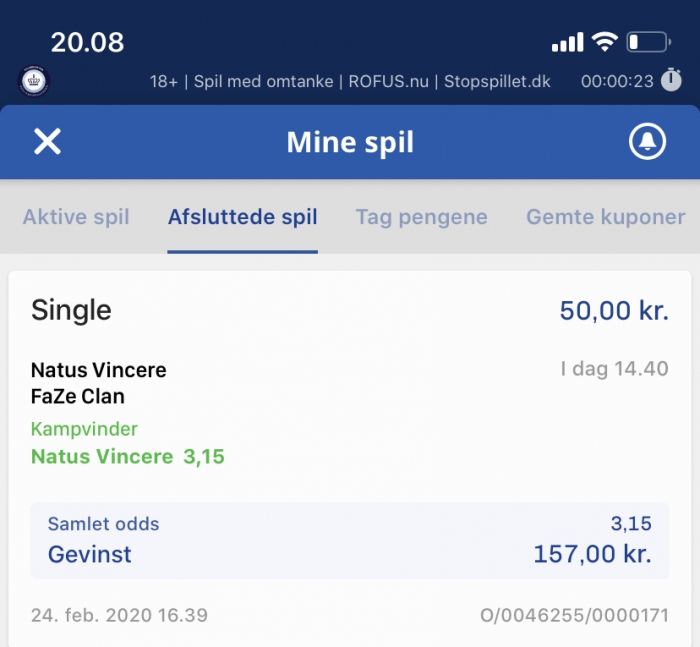Go to the Gemte kuponer tab
The image size is (700, 647).
click(605, 217)
